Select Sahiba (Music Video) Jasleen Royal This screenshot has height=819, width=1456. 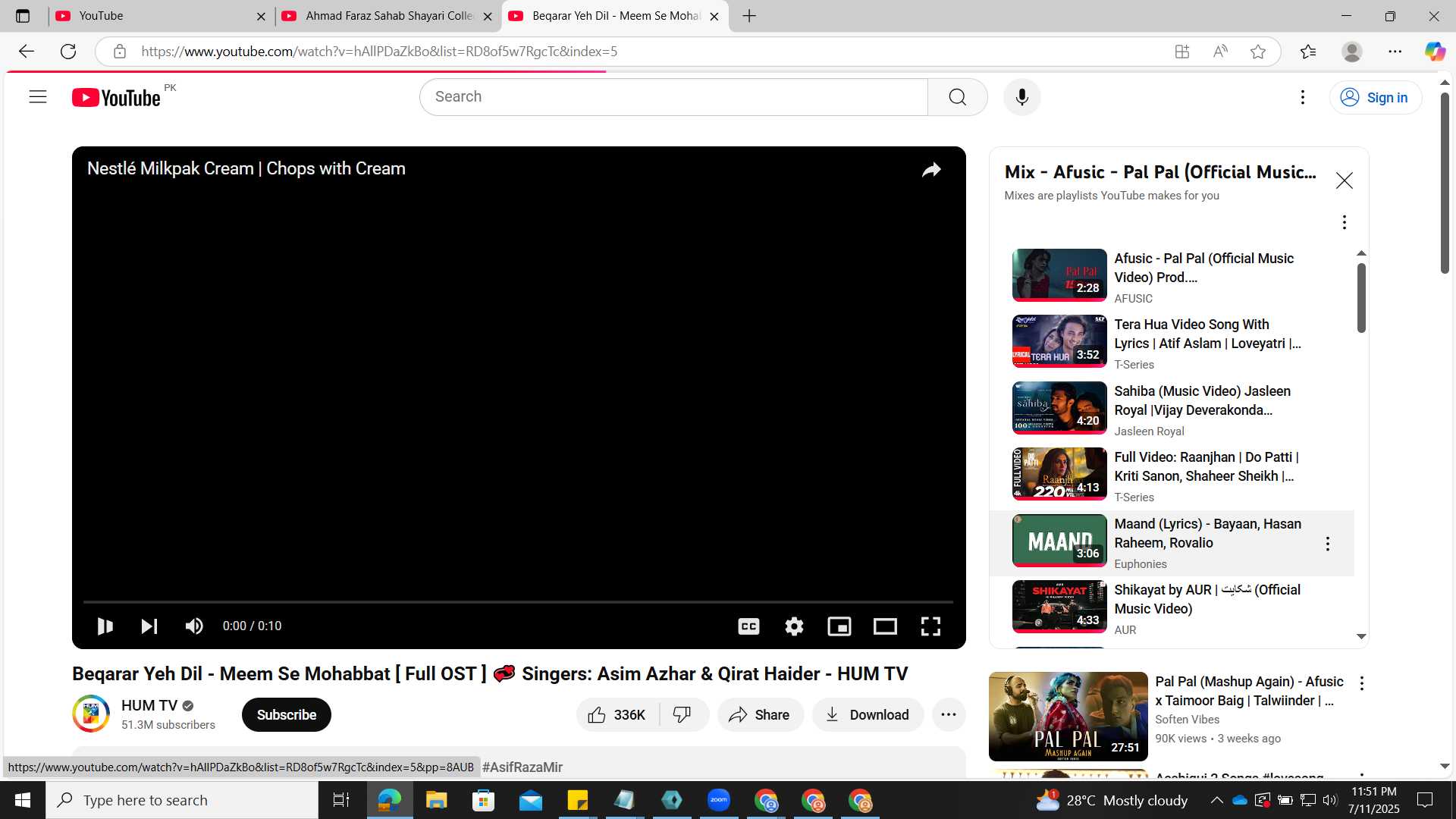click(1172, 409)
